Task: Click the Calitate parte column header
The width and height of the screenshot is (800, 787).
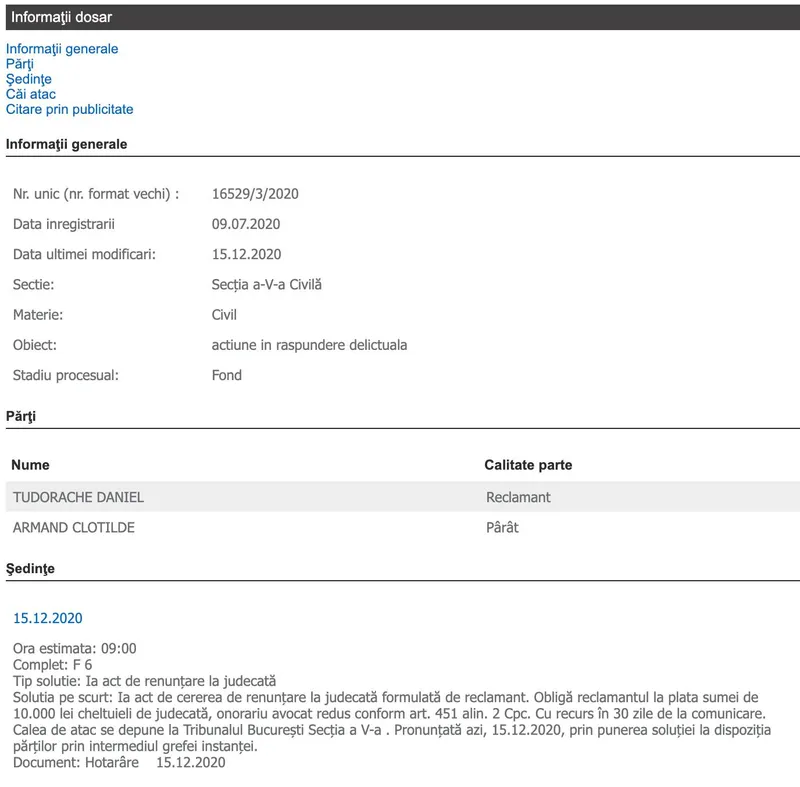Action: 528,465
